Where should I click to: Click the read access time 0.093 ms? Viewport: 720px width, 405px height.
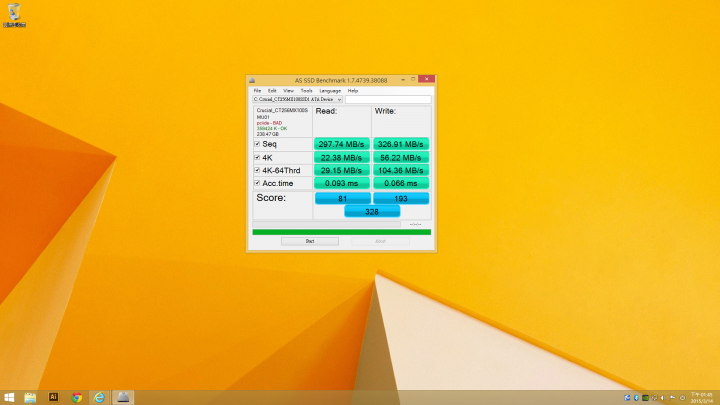(x=342, y=183)
